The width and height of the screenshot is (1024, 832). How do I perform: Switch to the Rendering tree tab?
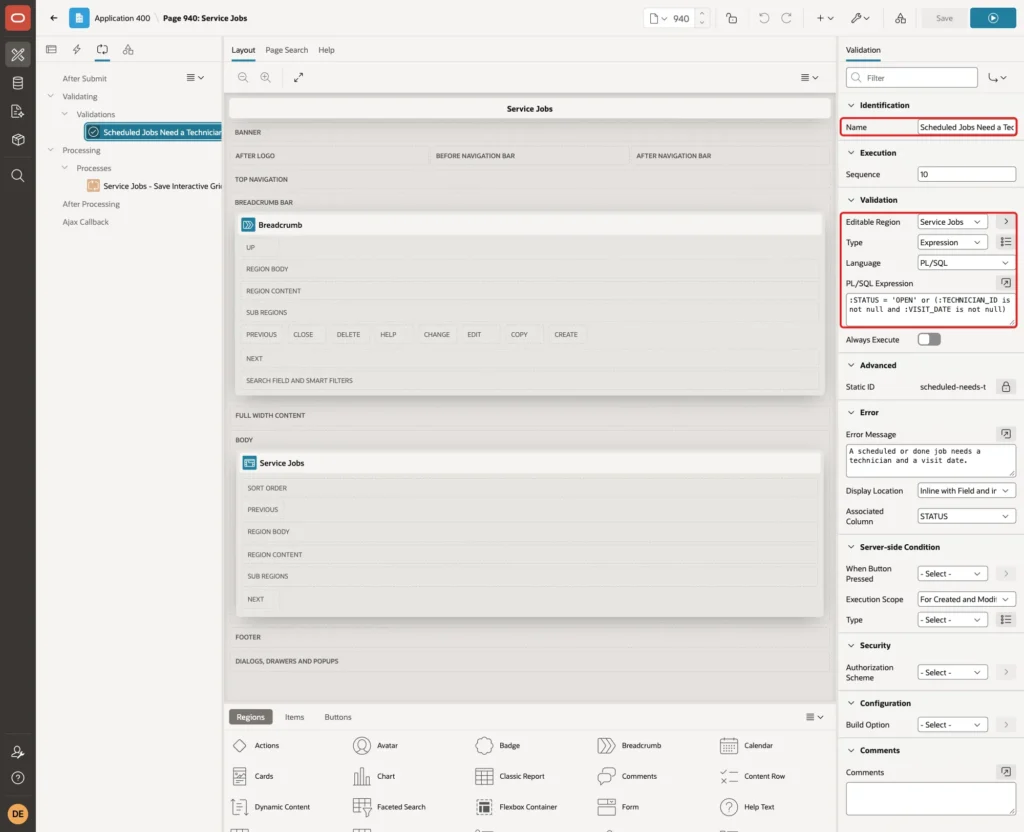[52, 50]
